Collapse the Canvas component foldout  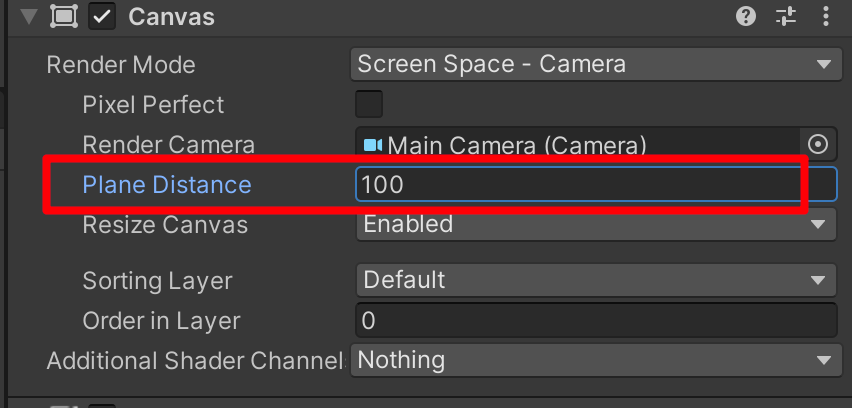click(x=28, y=17)
